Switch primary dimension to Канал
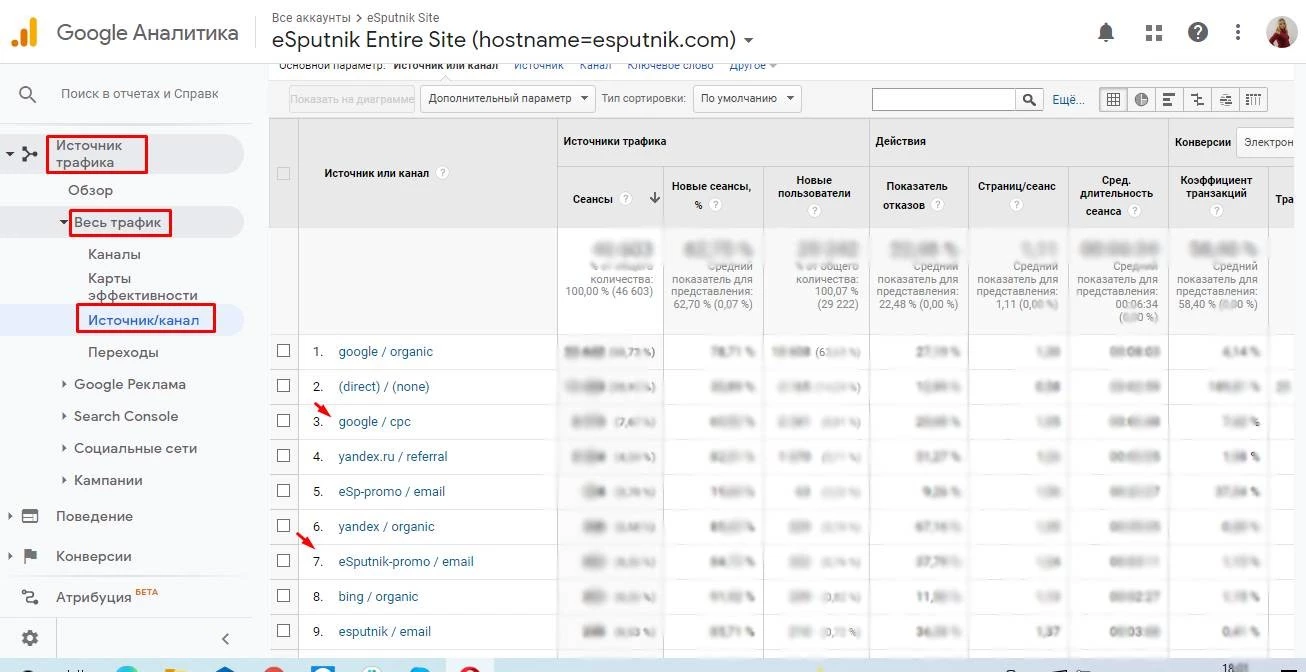Image resolution: width=1306 pixels, height=672 pixels. [x=595, y=66]
